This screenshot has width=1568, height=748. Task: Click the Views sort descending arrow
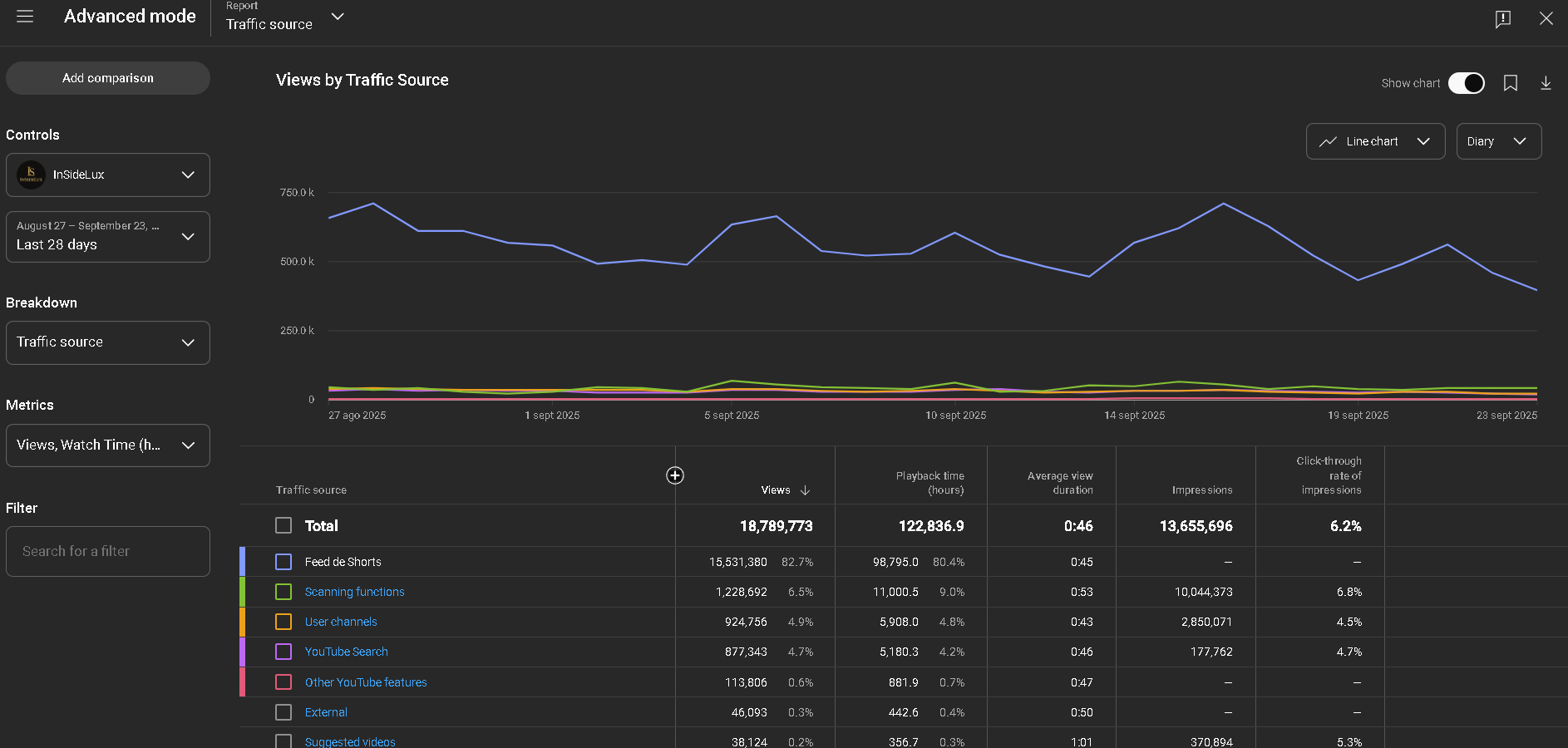tap(805, 490)
